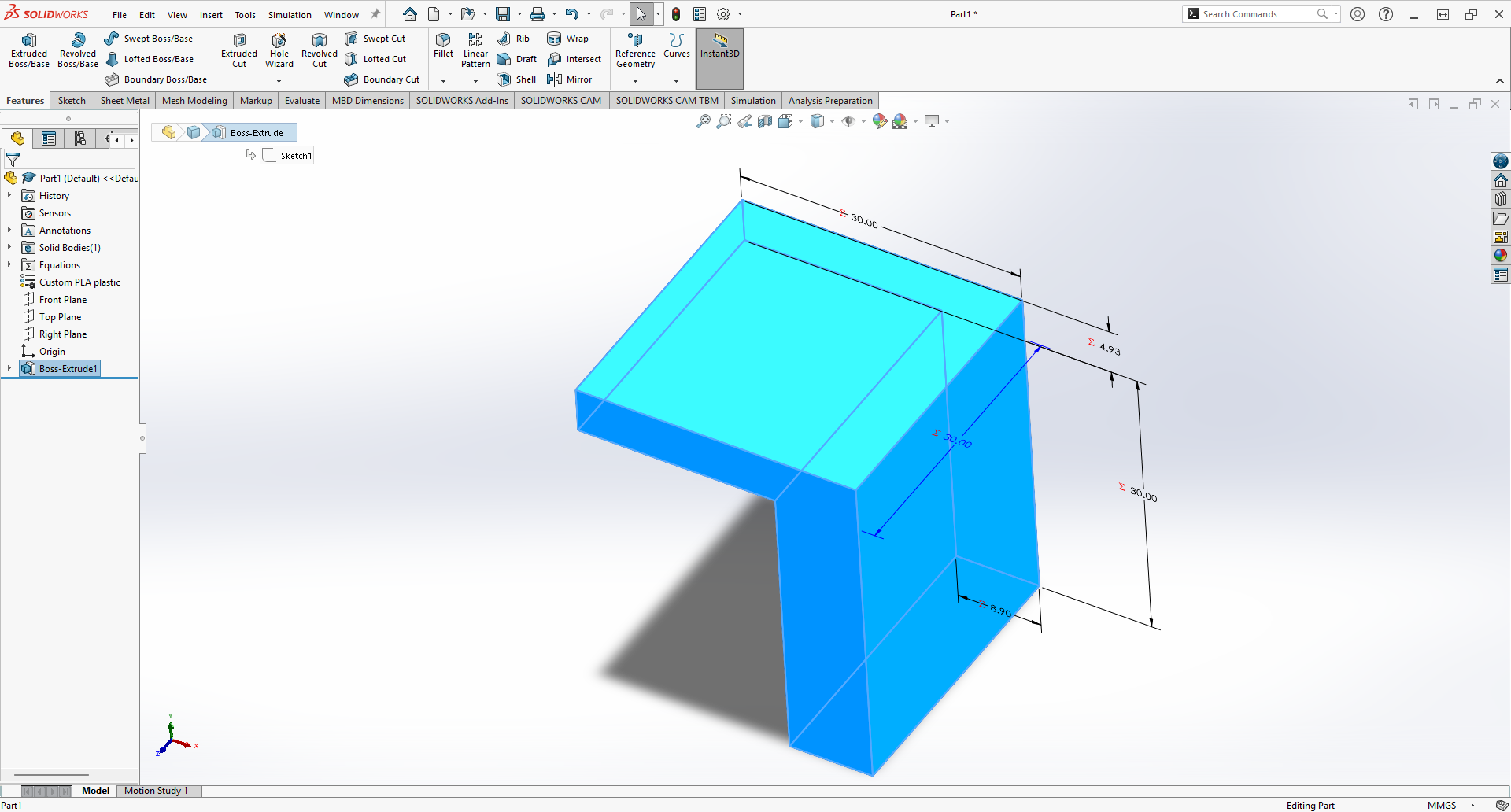Click the Shell tool
This screenshot has height=812, width=1511.
tap(516, 79)
